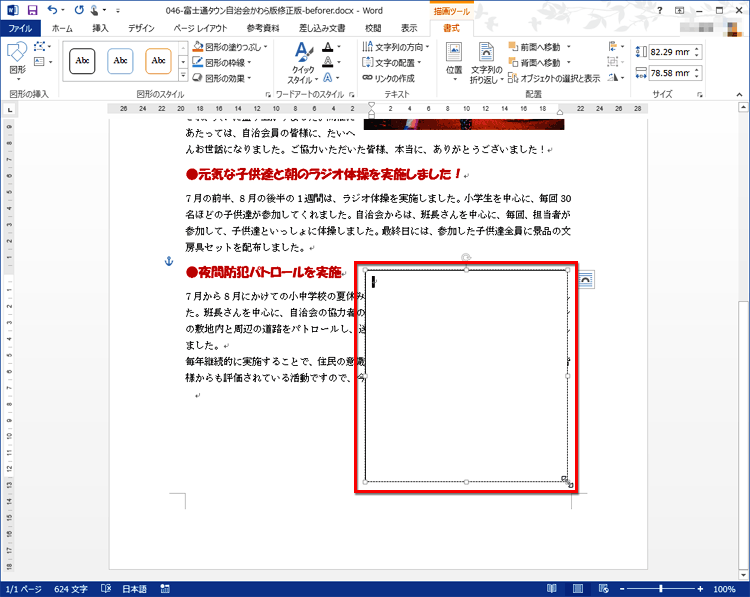The image size is (750, 597).
Task: Select the orange outline Abc shape style
Action: 158,61
